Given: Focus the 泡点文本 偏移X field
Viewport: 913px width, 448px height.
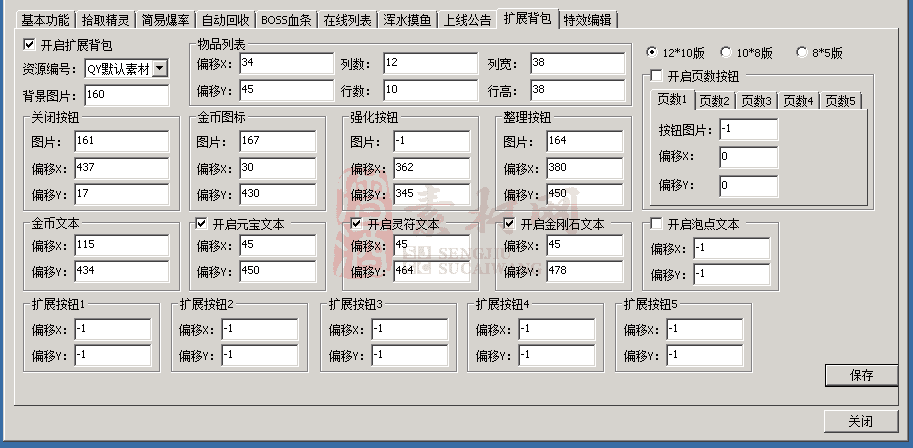Looking at the screenshot, I should coord(732,249).
